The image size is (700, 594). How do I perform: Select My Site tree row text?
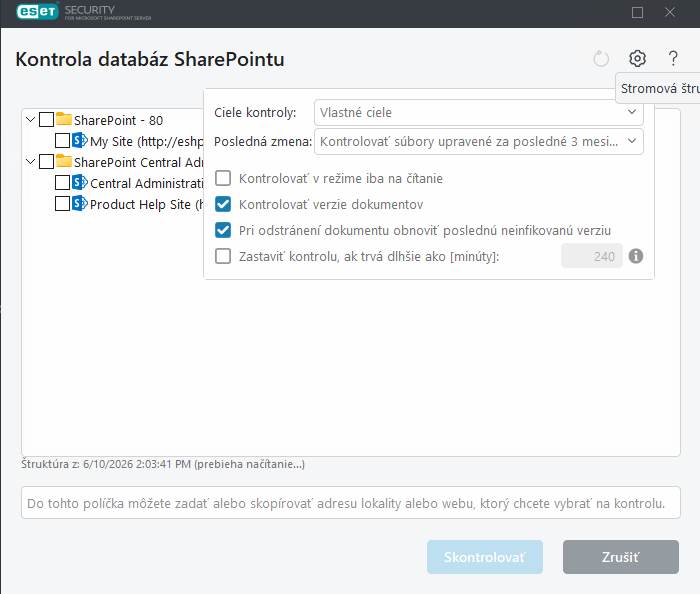tap(146, 141)
